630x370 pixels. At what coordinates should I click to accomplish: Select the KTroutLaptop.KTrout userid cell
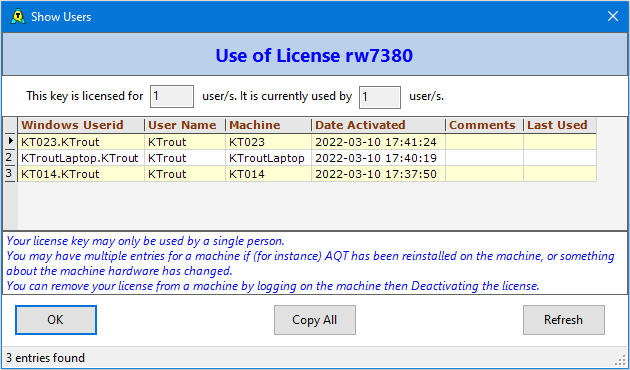point(81,158)
